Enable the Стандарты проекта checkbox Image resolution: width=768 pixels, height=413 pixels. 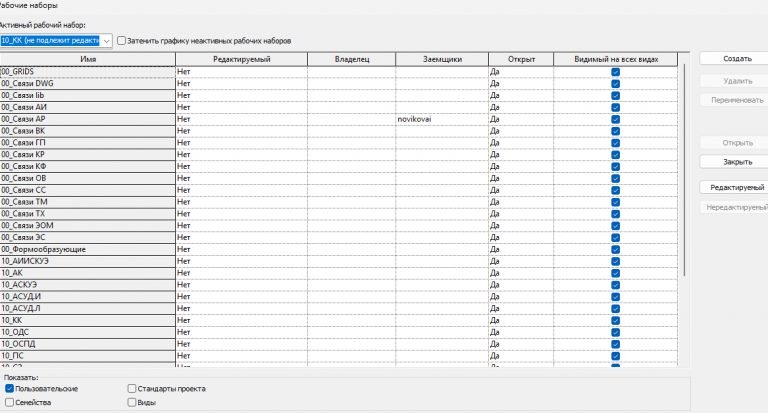(132, 389)
